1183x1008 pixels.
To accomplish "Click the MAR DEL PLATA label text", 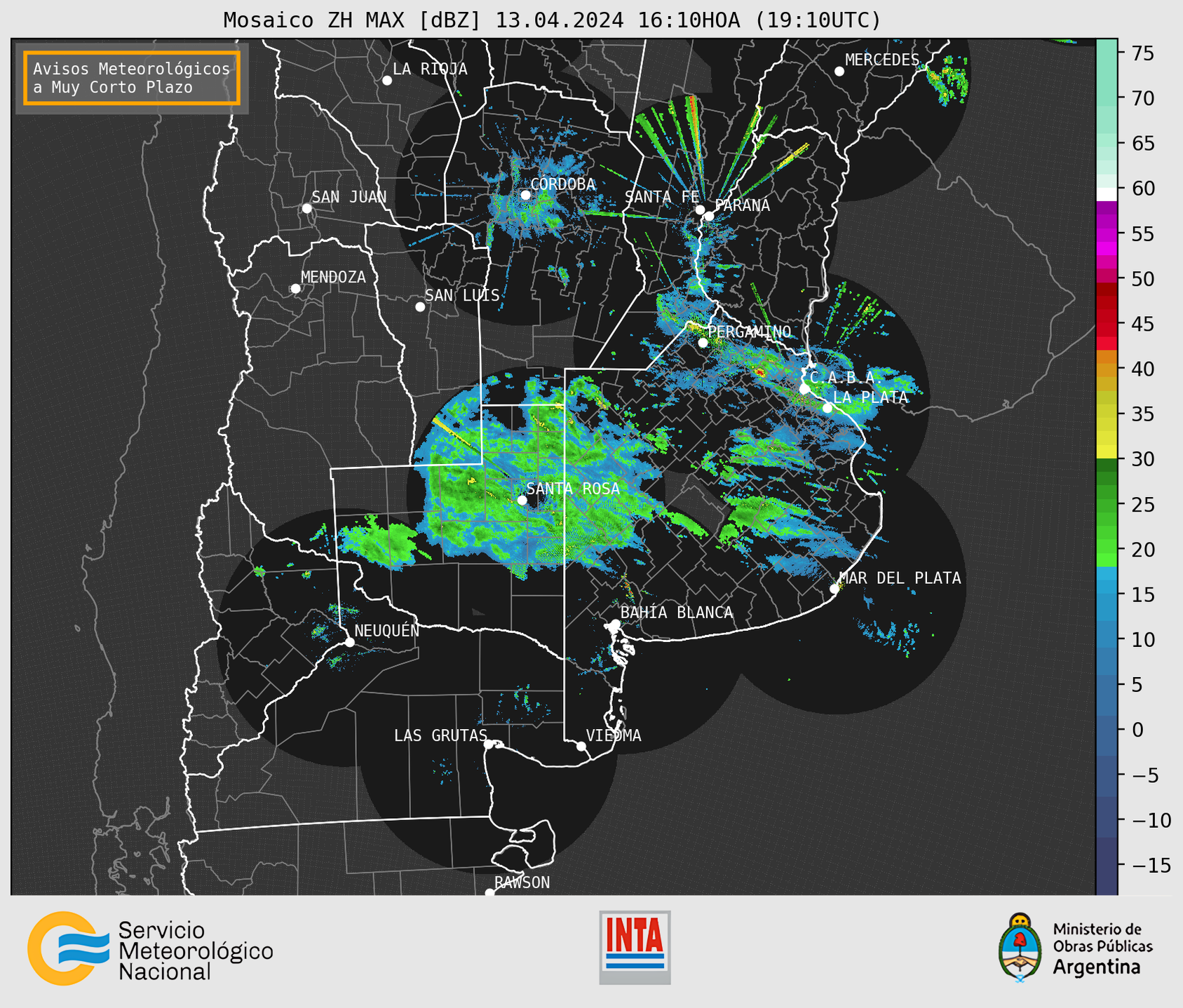I will click(x=900, y=578).
